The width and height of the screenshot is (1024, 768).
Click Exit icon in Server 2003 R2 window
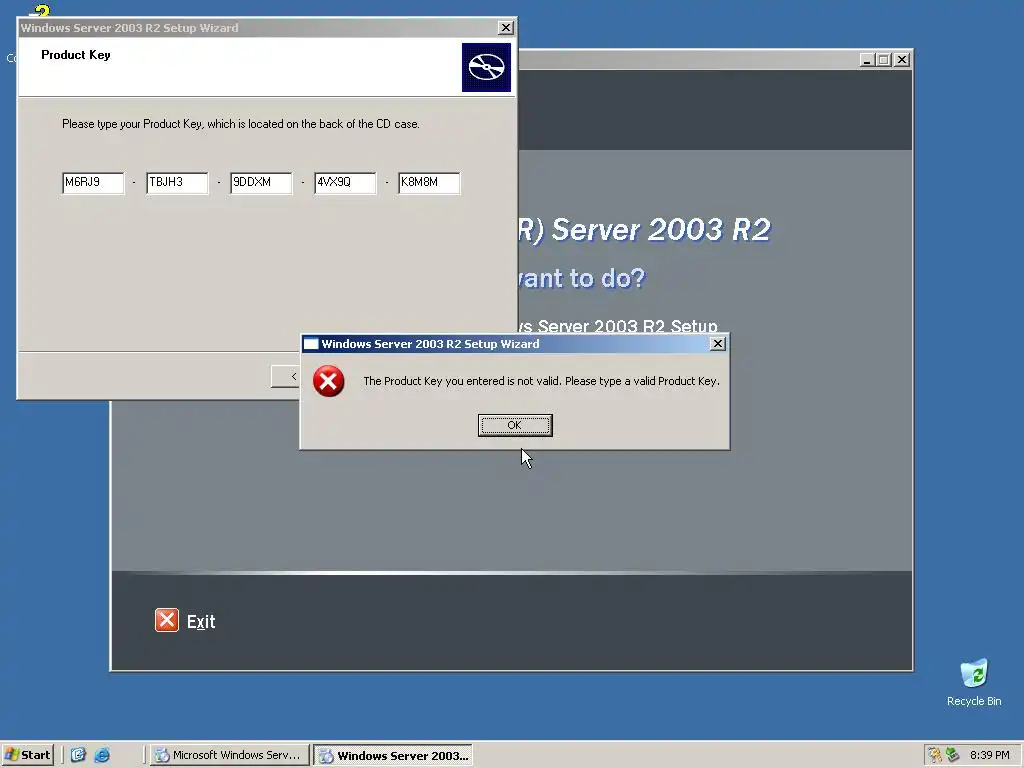[167, 620]
